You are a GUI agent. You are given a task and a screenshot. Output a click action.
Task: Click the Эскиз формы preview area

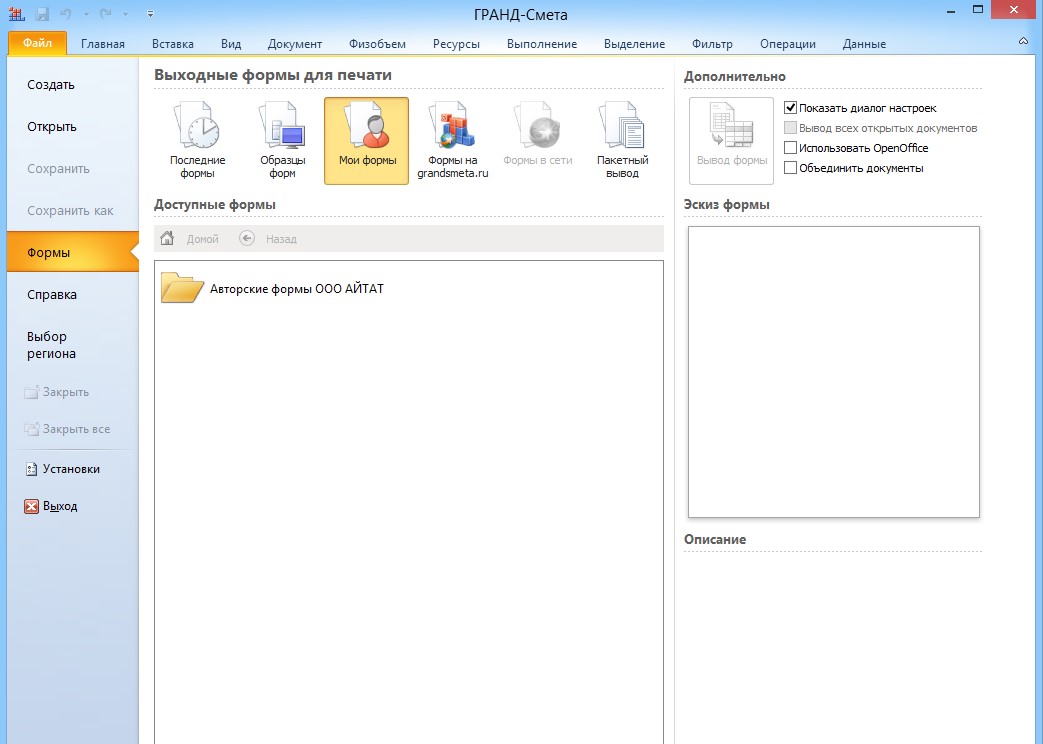point(833,372)
